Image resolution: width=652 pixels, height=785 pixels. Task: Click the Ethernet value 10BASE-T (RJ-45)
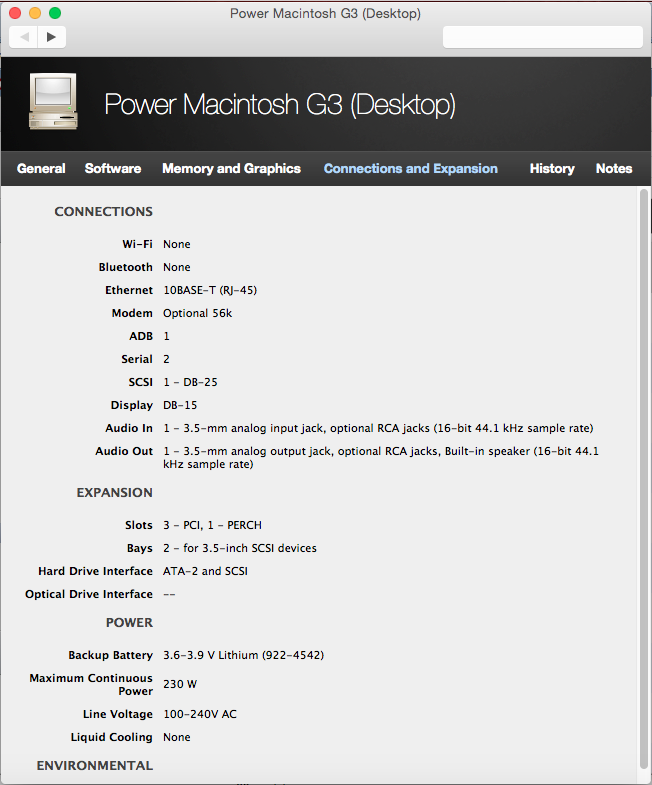(210, 290)
